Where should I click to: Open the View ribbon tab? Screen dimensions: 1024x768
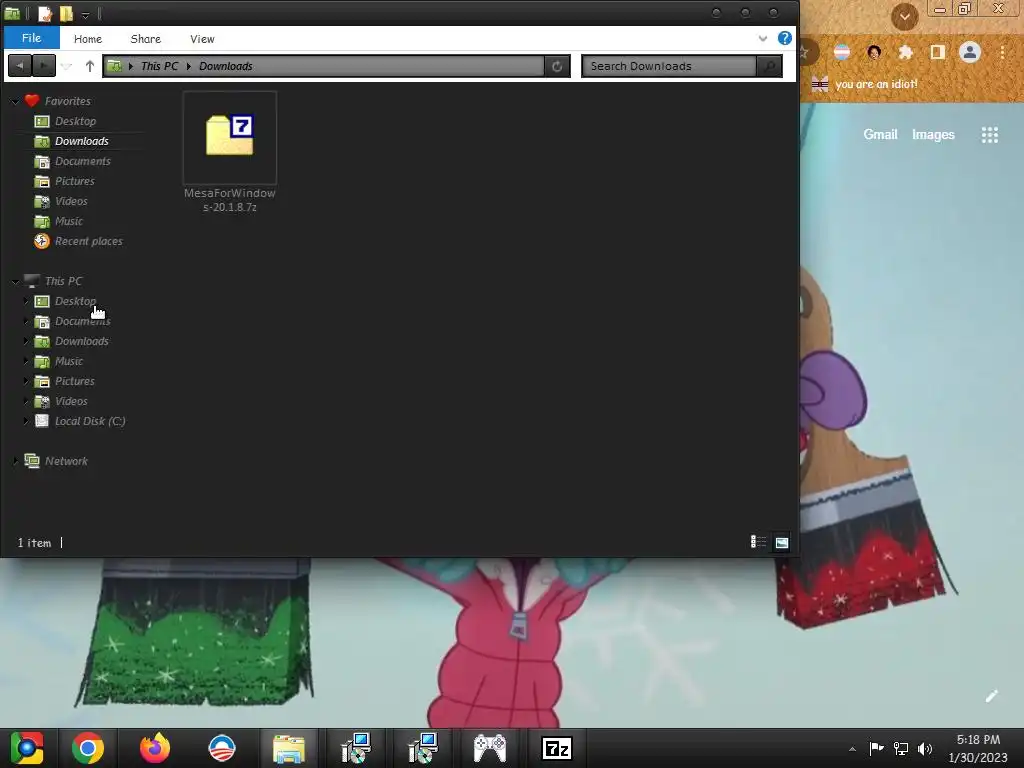tap(202, 39)
